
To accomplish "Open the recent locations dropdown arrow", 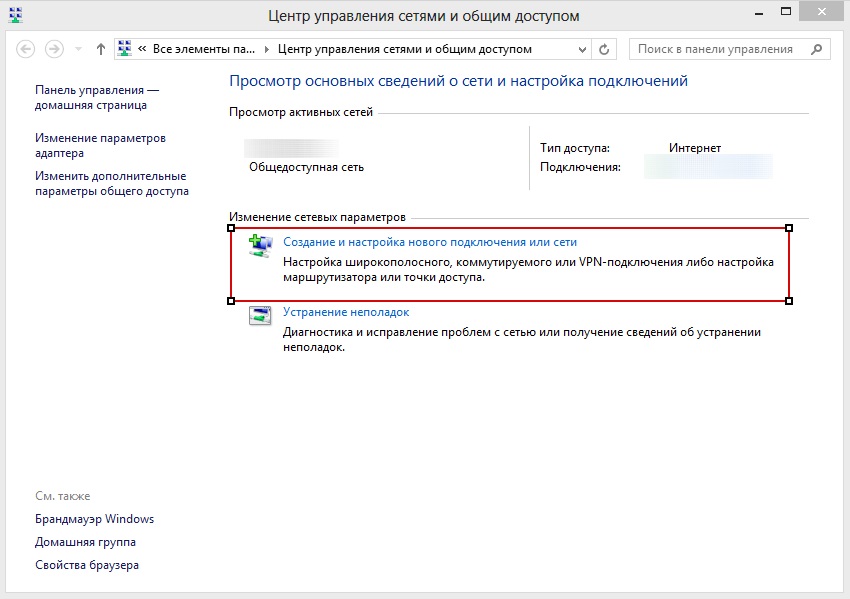I will click(x=78, y=49).
